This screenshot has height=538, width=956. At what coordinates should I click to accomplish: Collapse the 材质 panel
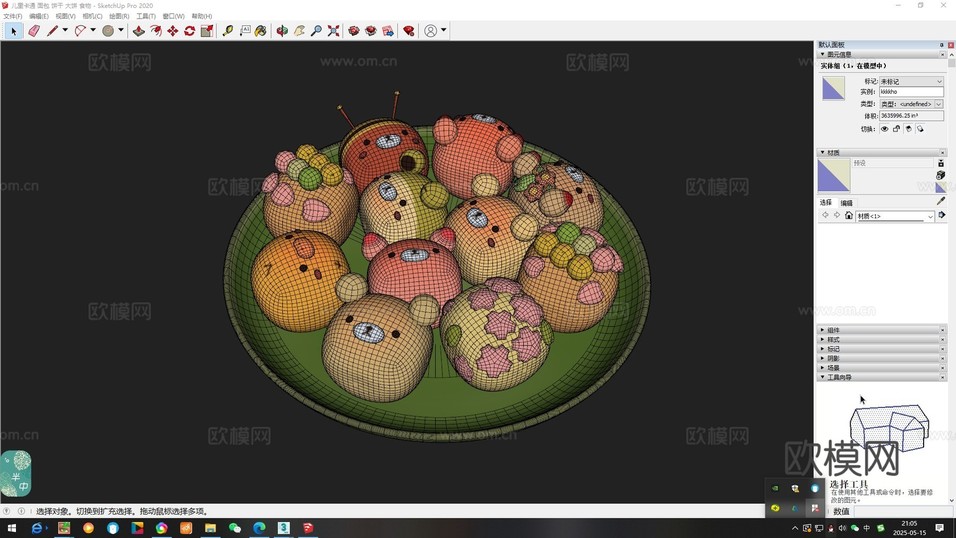[x=822, y=152]
